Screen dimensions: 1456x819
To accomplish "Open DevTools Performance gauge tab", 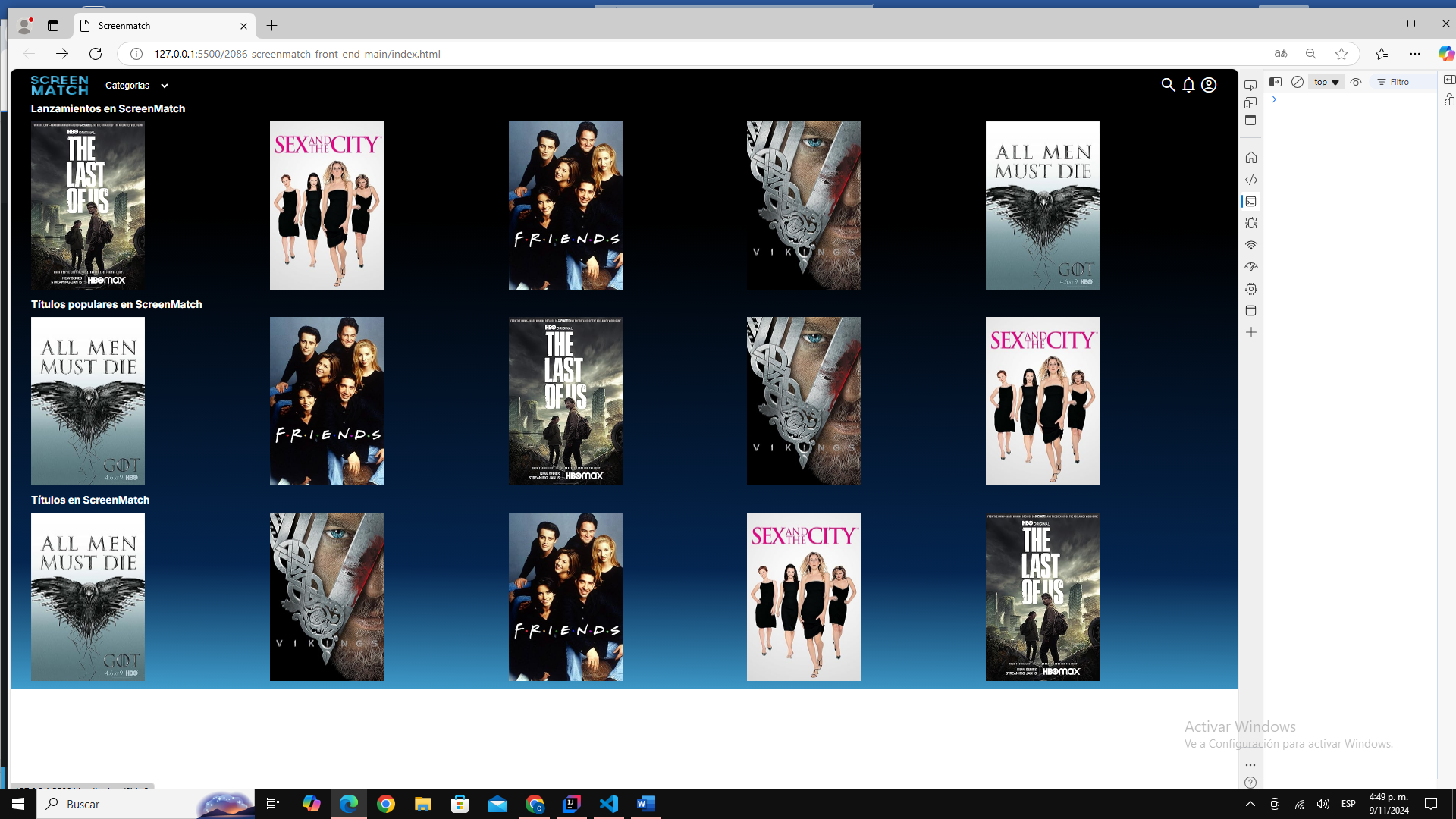I will click(1251, 267).
